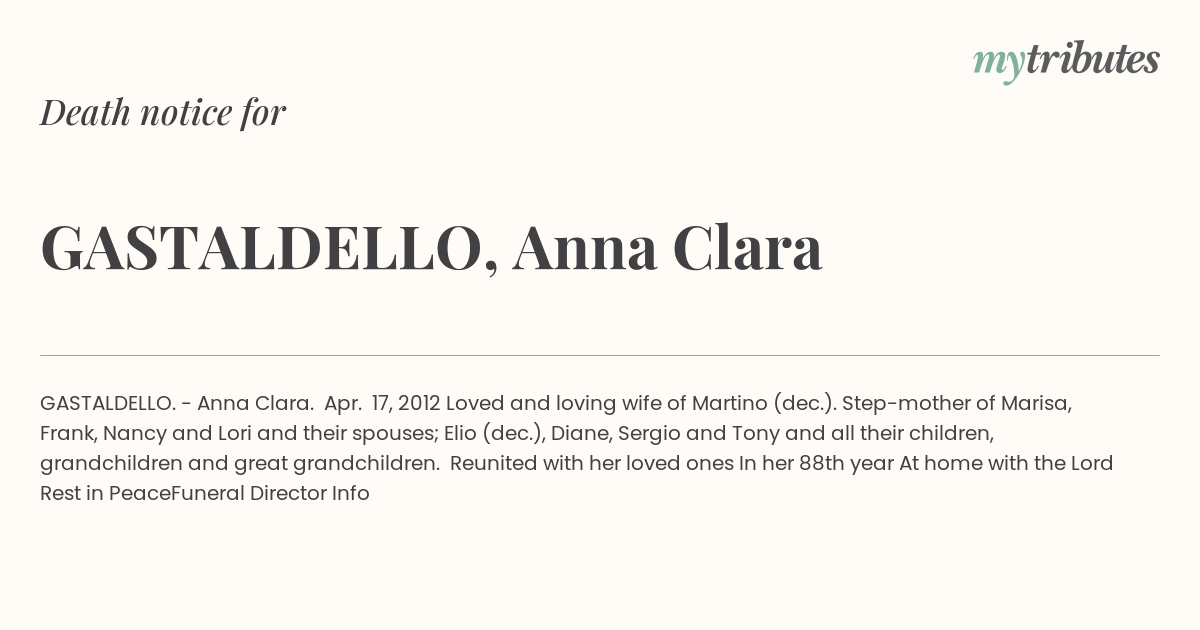Click the horizontal divider line
The height and width of the screenshot is (630, 1200).
point(600,355)
